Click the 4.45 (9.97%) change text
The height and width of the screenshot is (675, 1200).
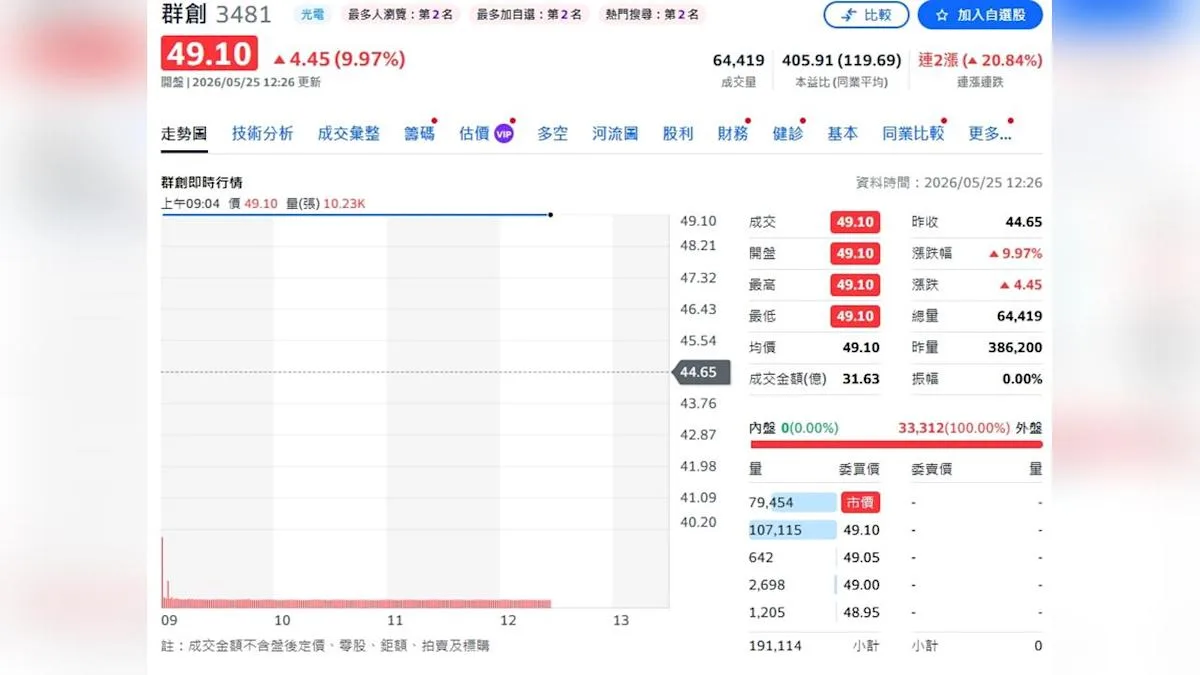point(339,59)
